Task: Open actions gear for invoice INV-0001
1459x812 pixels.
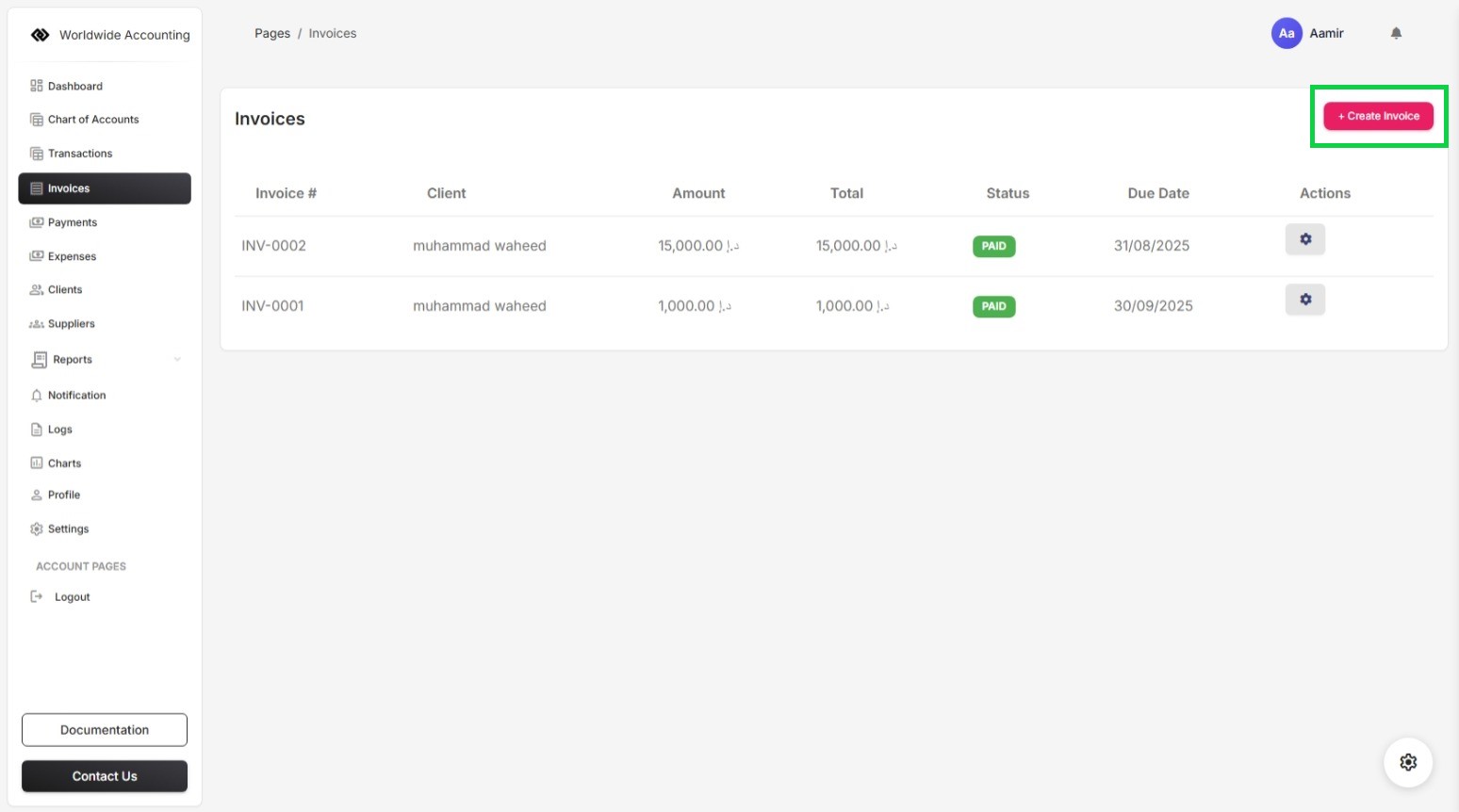Action: click(x=1305, y=300)
